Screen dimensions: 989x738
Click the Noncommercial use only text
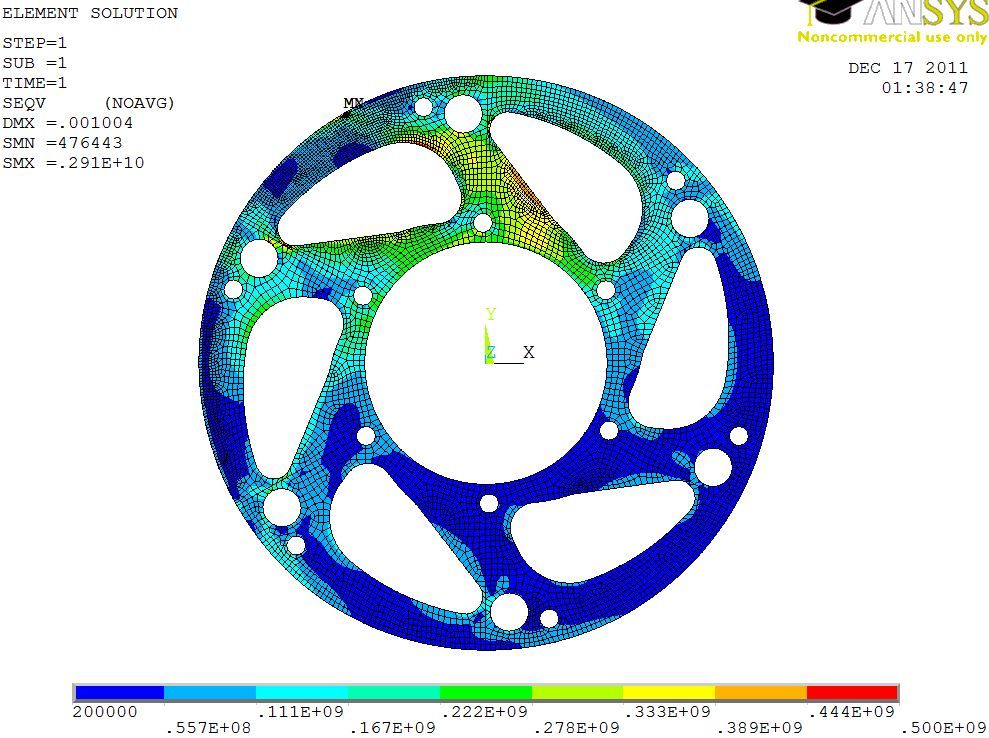tap(892, 37)
